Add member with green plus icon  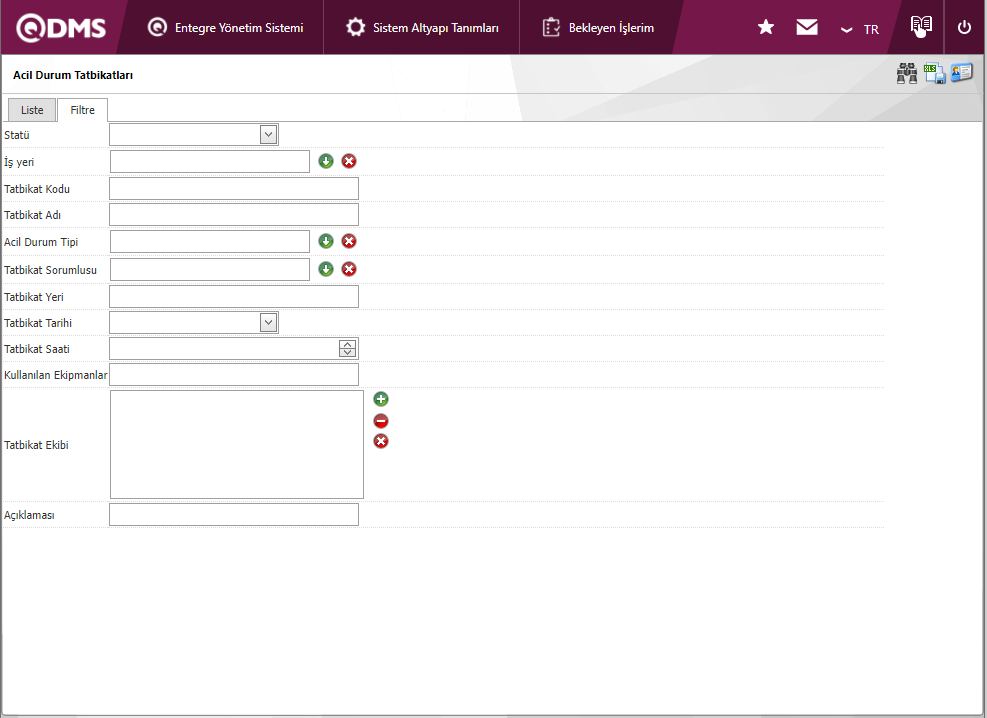(381, 399)
